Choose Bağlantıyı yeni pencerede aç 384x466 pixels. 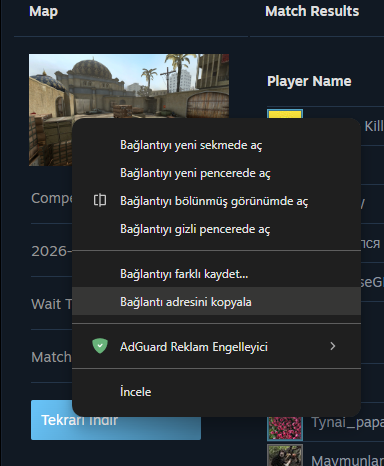[216, 173]
